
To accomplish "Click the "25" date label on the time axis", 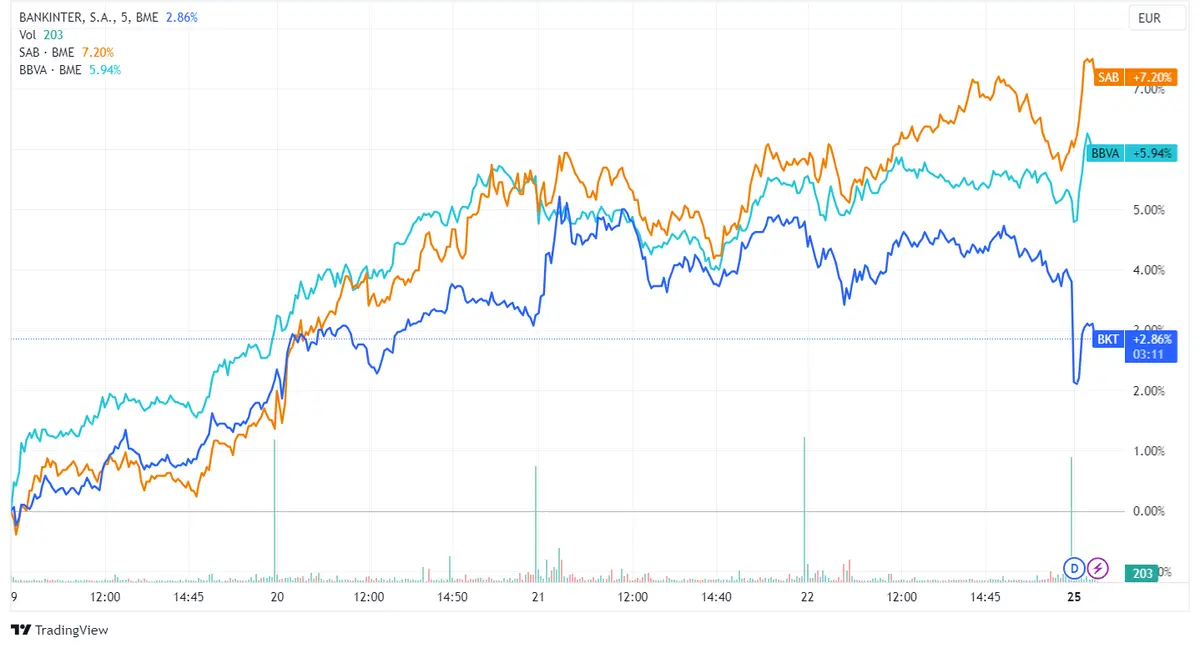I will pos(1073,597).
